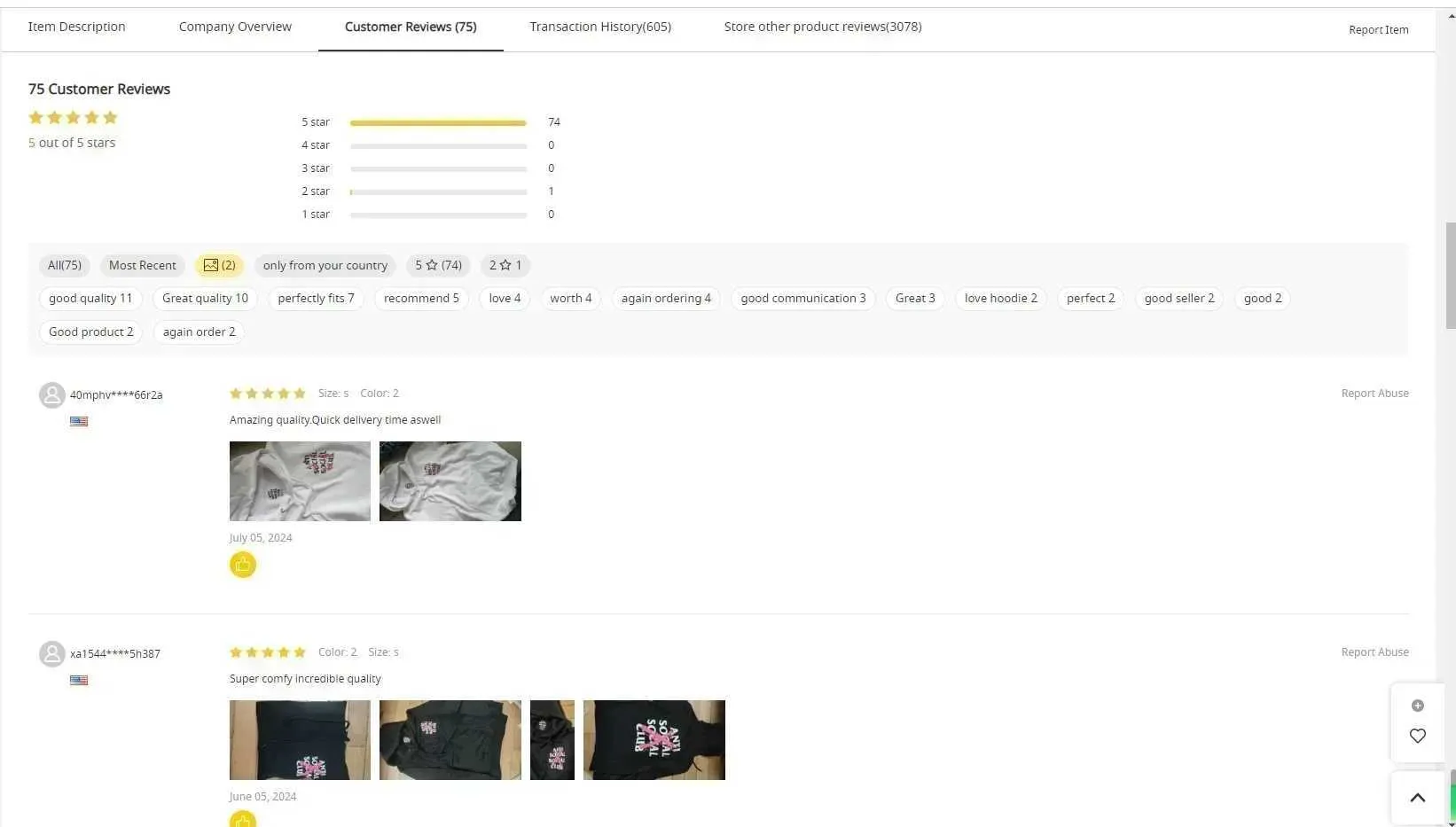This screenshot has height=827, width=1456.
Task: Toggle the 'only from your country' filter
Action: click(325, 265)
